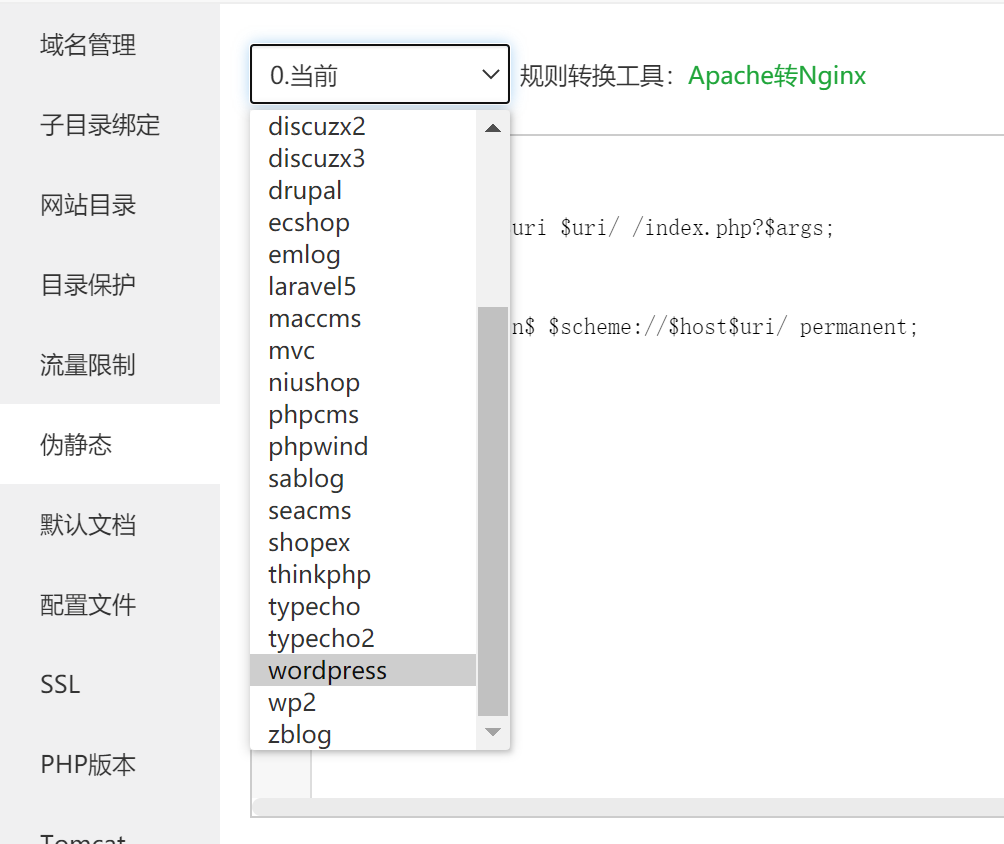Open the 域名管理 tab
1004x844 pixels.
(x=88, y=45)
